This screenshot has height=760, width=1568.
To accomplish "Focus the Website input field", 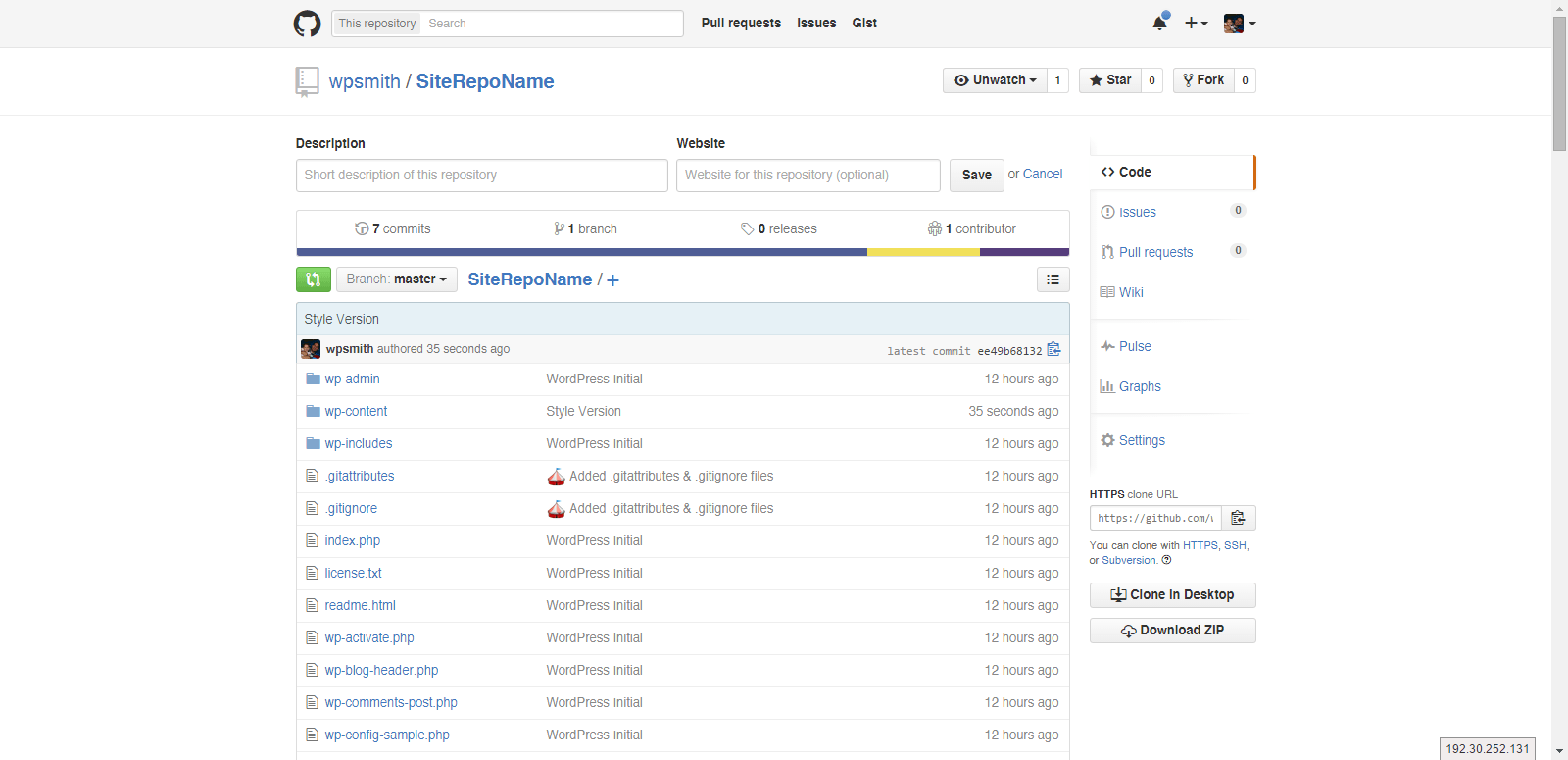I will point(808,176).
